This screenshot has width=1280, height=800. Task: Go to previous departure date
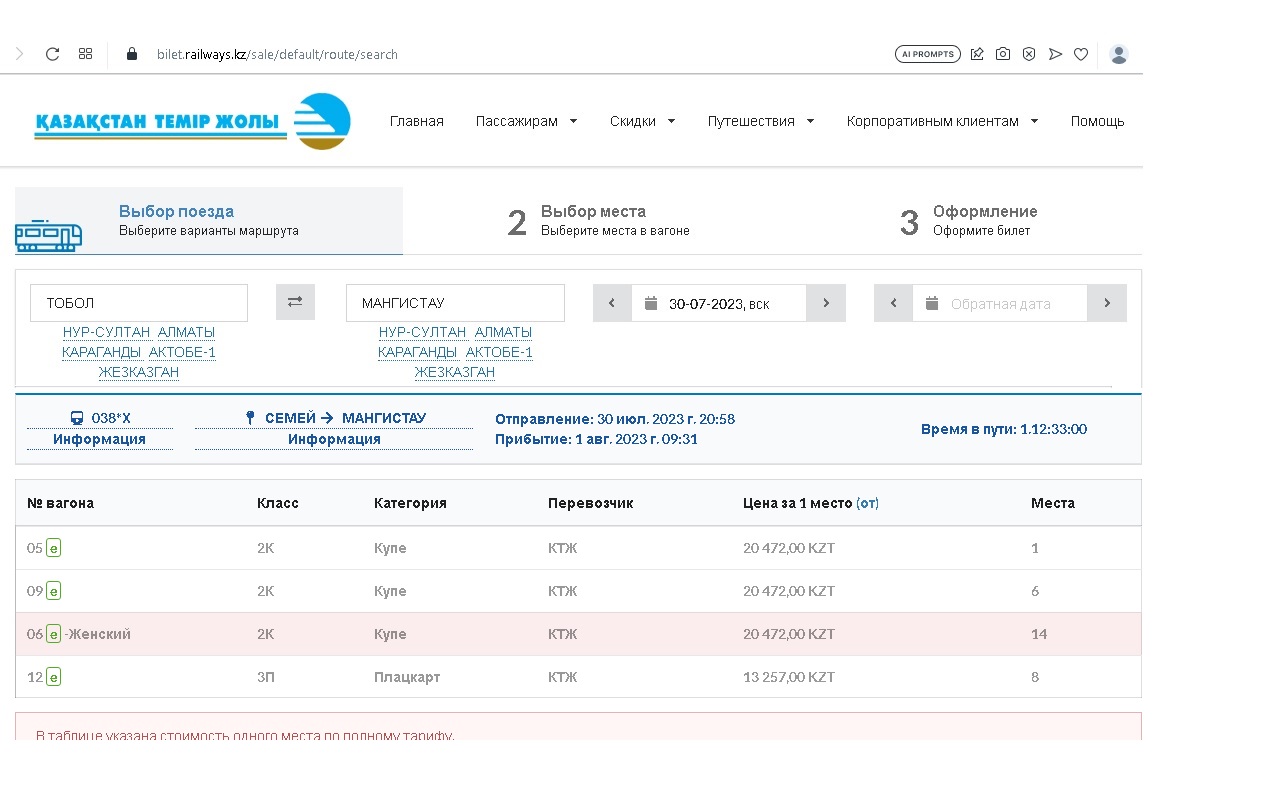(x=612, y=303)
